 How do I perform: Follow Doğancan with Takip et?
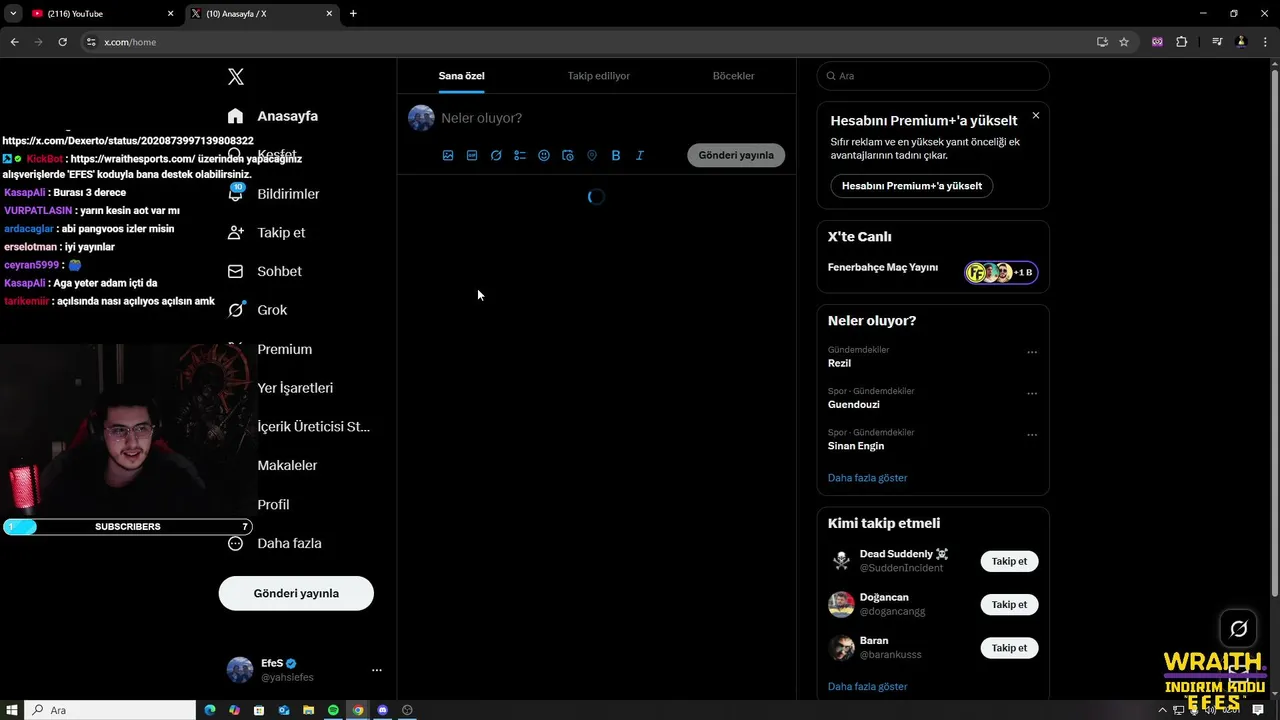[x=1009, y=604]
